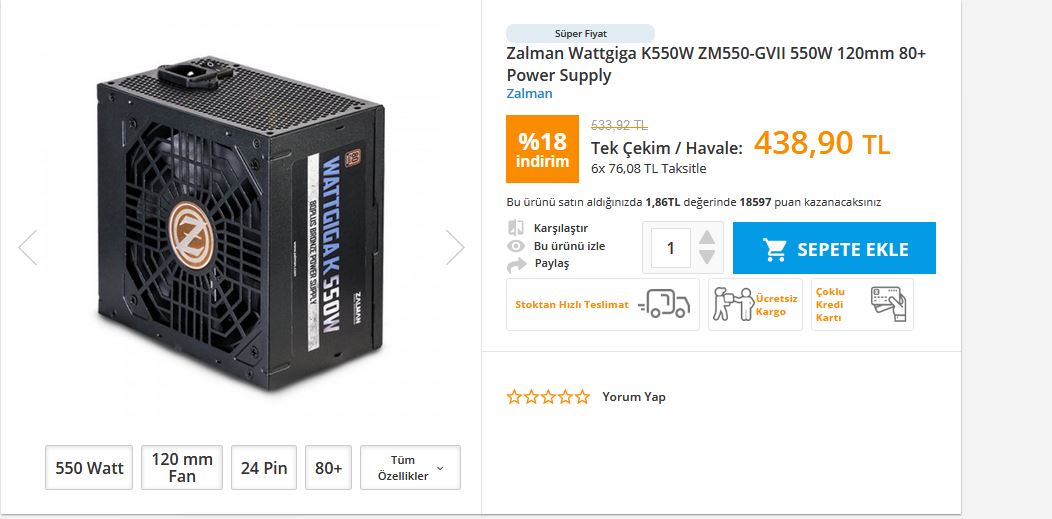The width and height of the screenshot is (1052, 519).
Task: Select the 120 mm Fan feature tag
Action: pos(181,467)
